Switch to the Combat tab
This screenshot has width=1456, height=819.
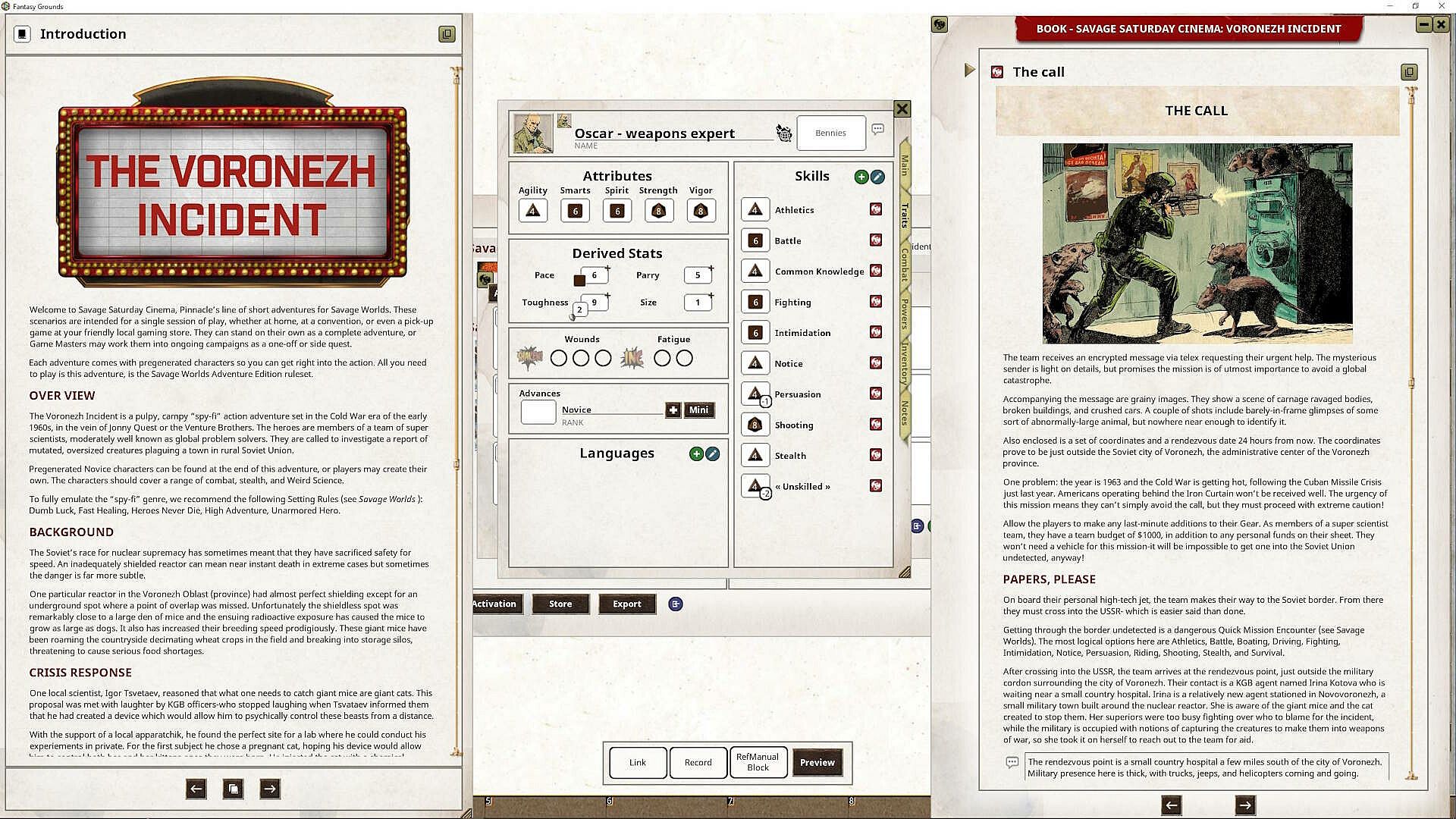(904, 264)
